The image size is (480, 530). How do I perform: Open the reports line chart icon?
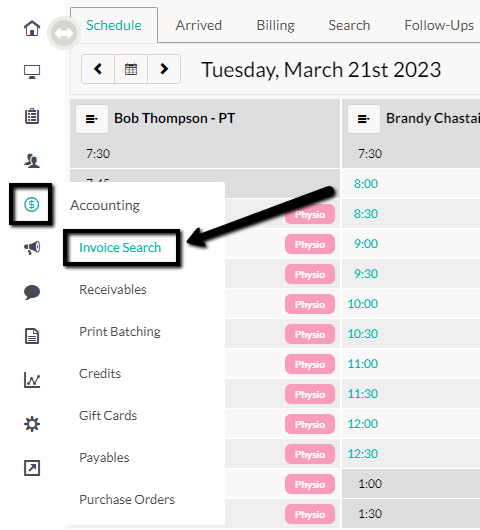coord(32,380)
